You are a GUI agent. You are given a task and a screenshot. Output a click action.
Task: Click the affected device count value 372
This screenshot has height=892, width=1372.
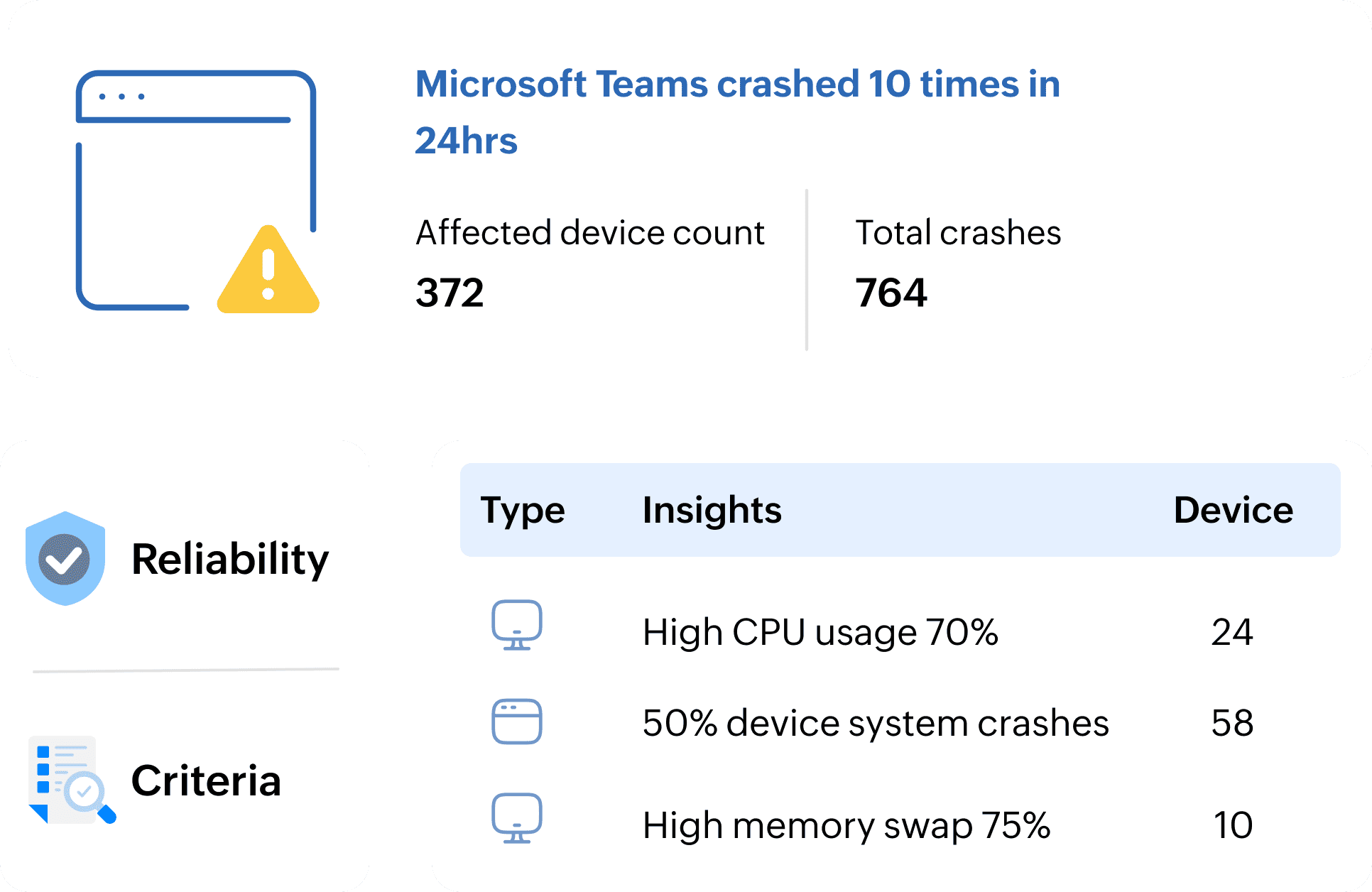[x=450, y=293]
